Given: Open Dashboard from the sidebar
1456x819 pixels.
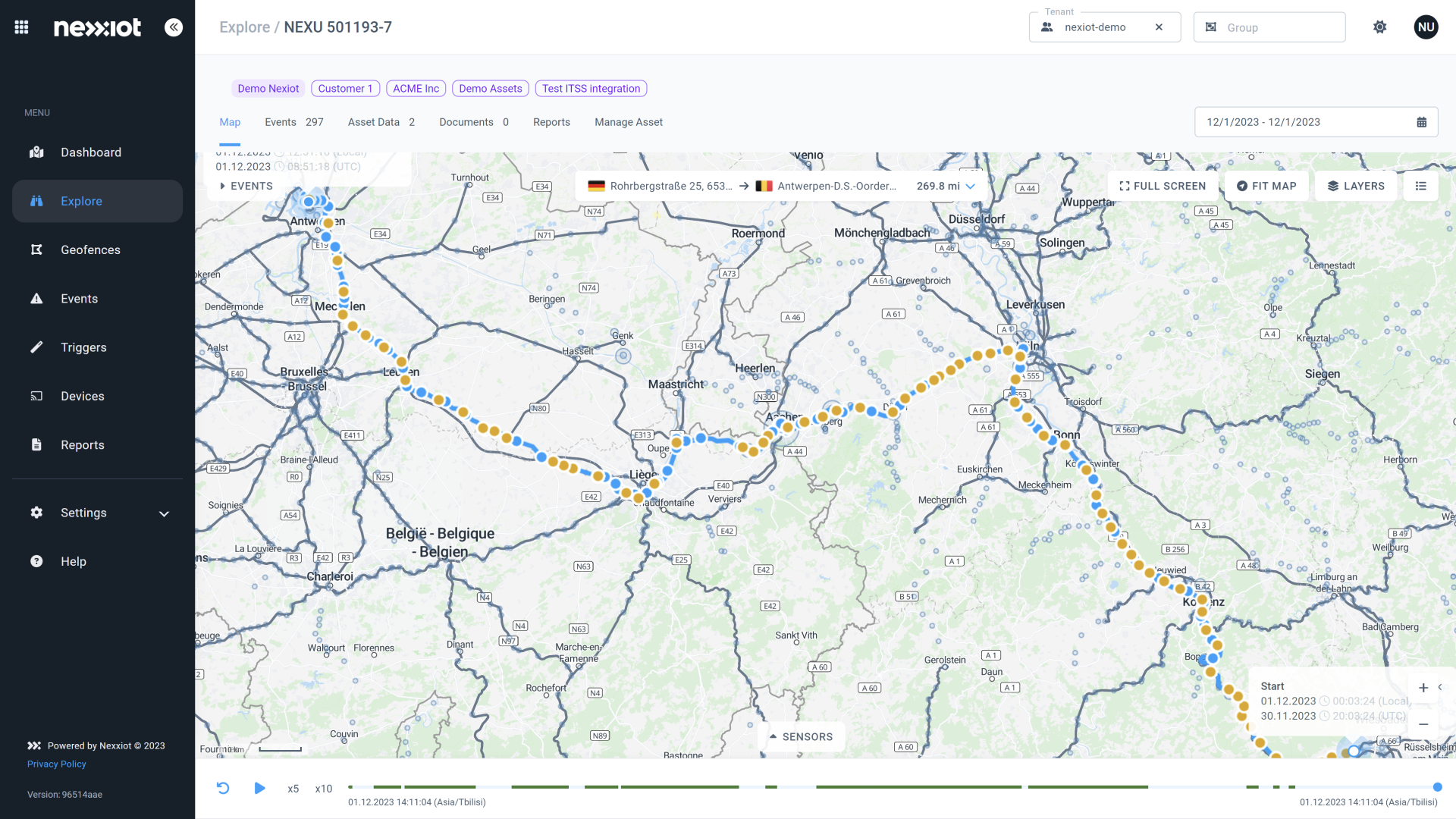Looking at the screenshot, I should pos(97,152).
